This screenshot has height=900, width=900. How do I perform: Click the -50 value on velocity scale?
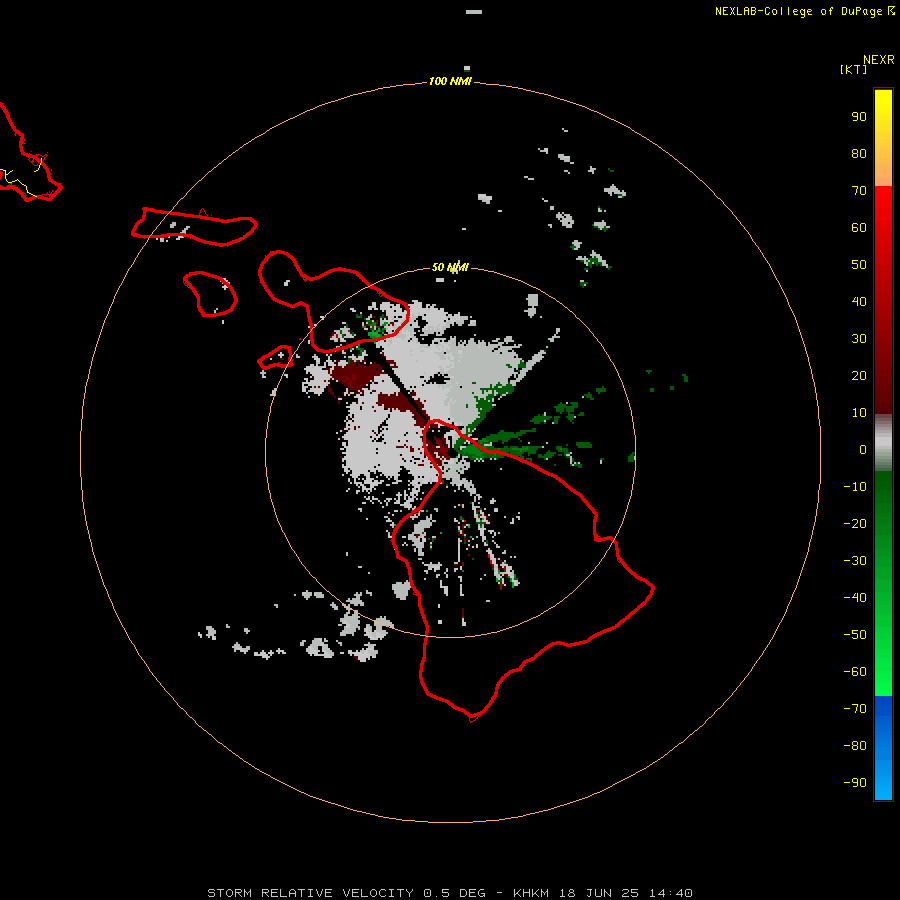(x=855, y=635)
